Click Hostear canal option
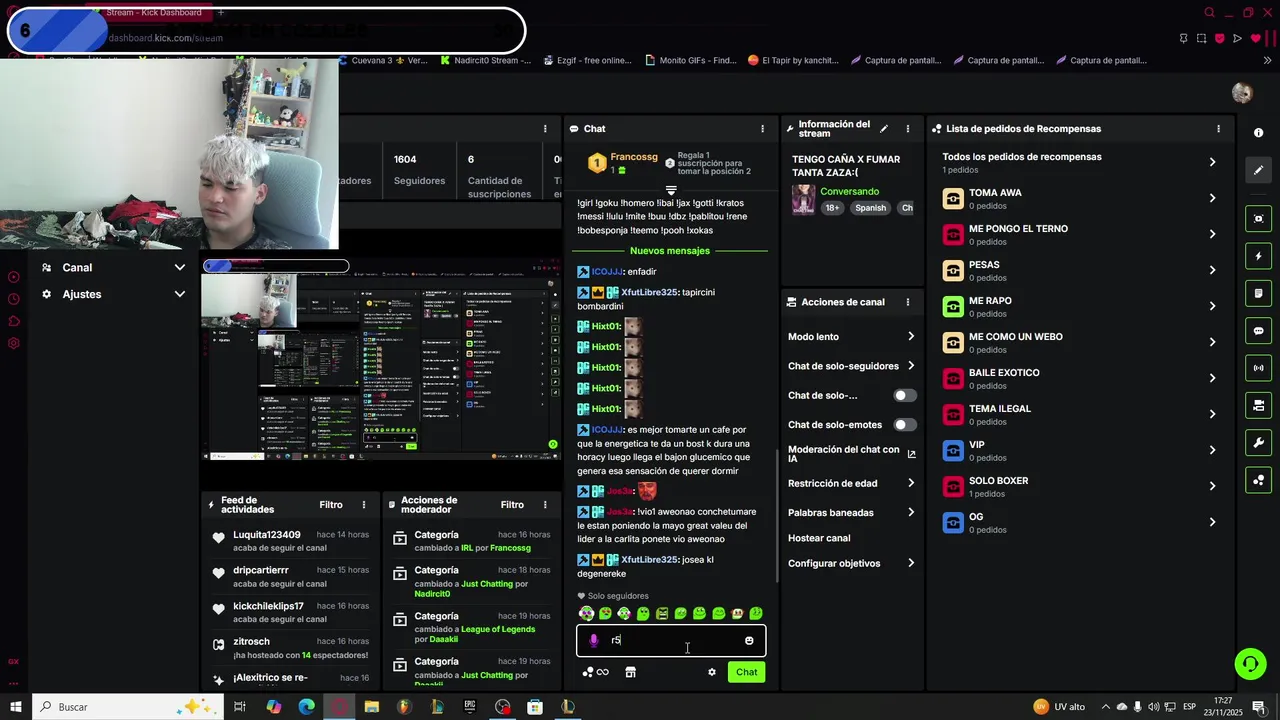The image size is (1280, 720). click(x=819, y=538)
